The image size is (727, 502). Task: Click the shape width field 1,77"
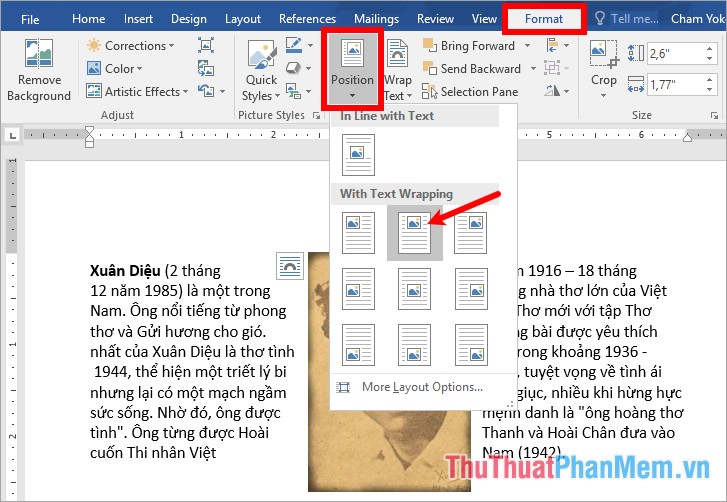coord(675,84)
